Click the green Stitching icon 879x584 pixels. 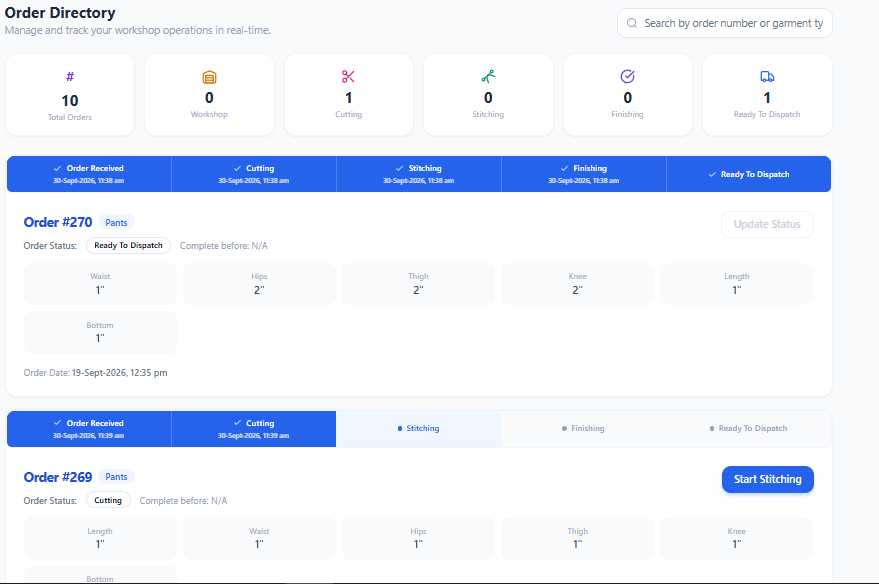click(x=488, y=76)
